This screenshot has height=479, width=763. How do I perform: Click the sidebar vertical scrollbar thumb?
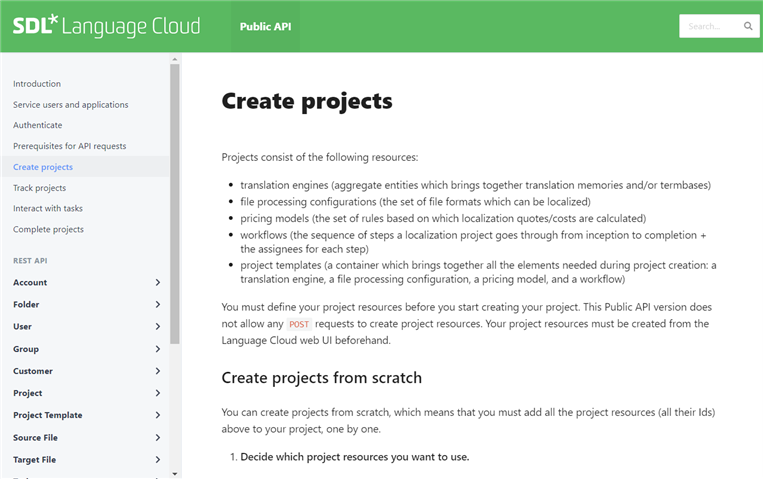tap(175, 204)
